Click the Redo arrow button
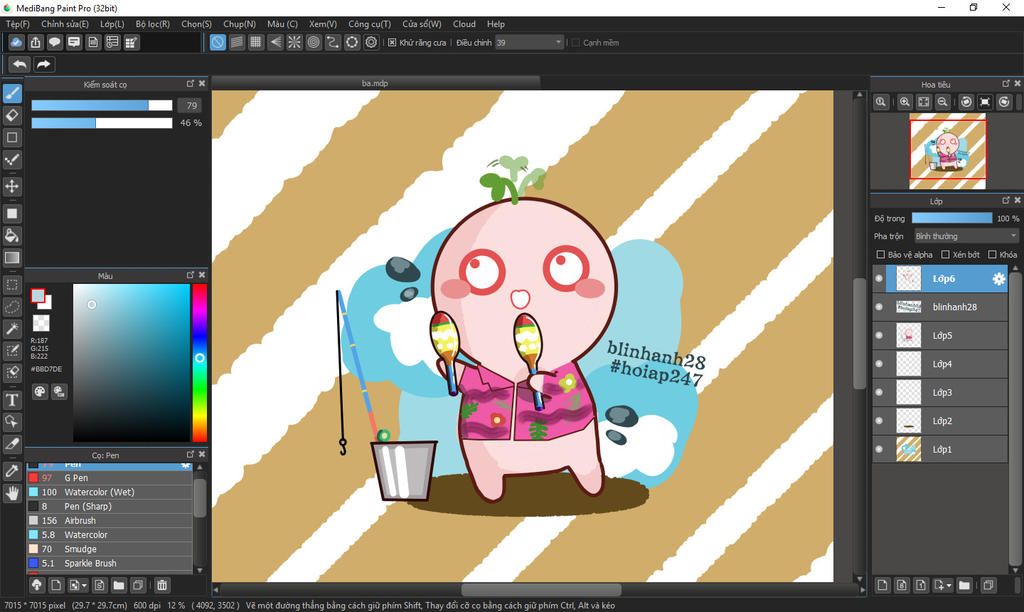1024x612 pixels. [44, 64]
